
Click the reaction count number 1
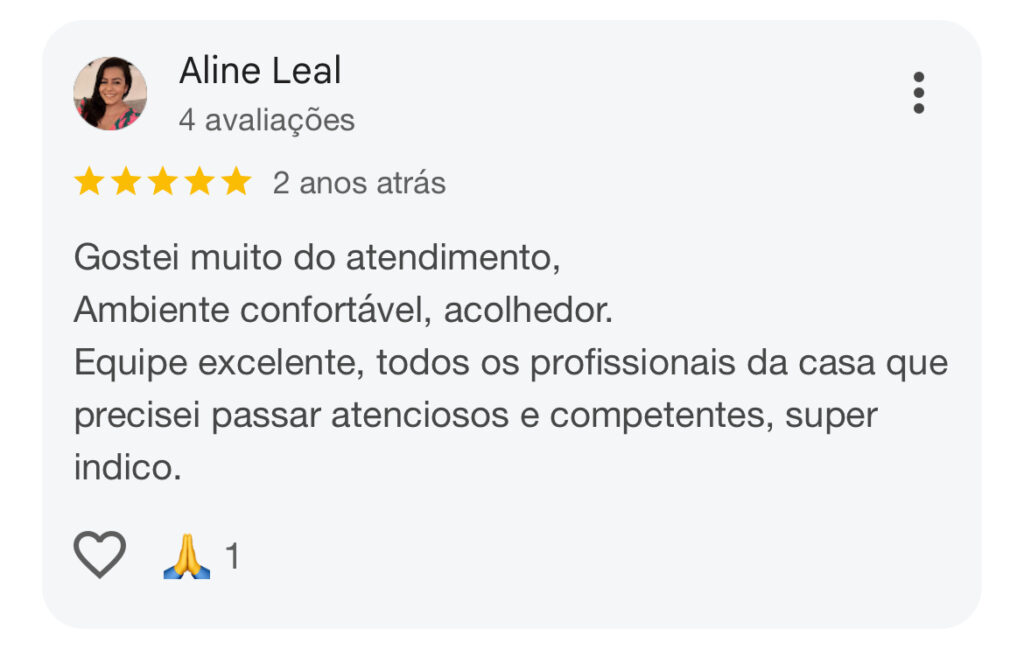[x=233, y=556]
